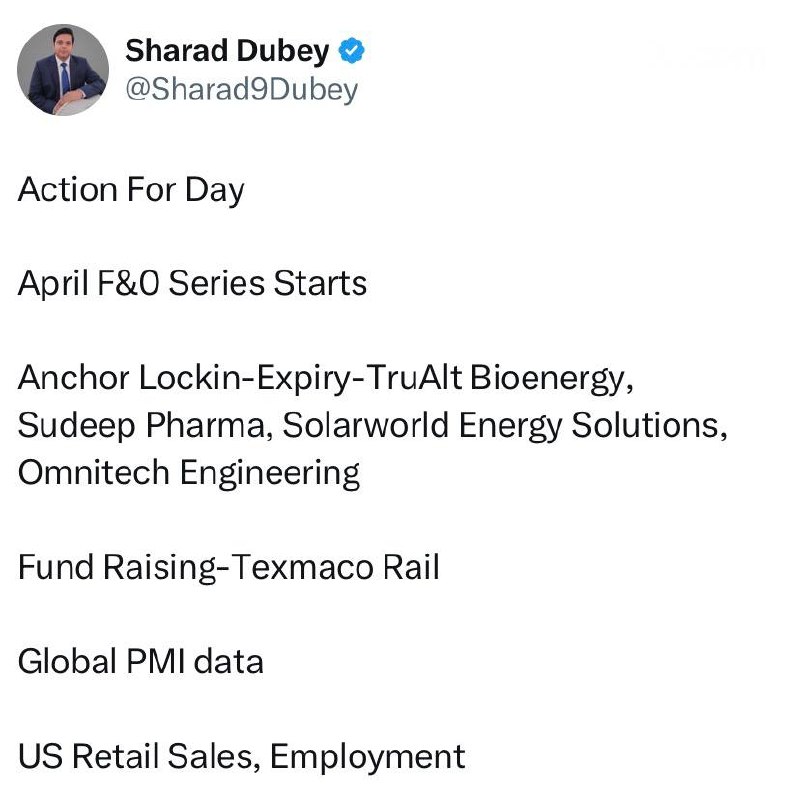Click Sharad Dubey's profile picture
The width and height of the screenshot is (800, 796).
click(x=64, y=69)
